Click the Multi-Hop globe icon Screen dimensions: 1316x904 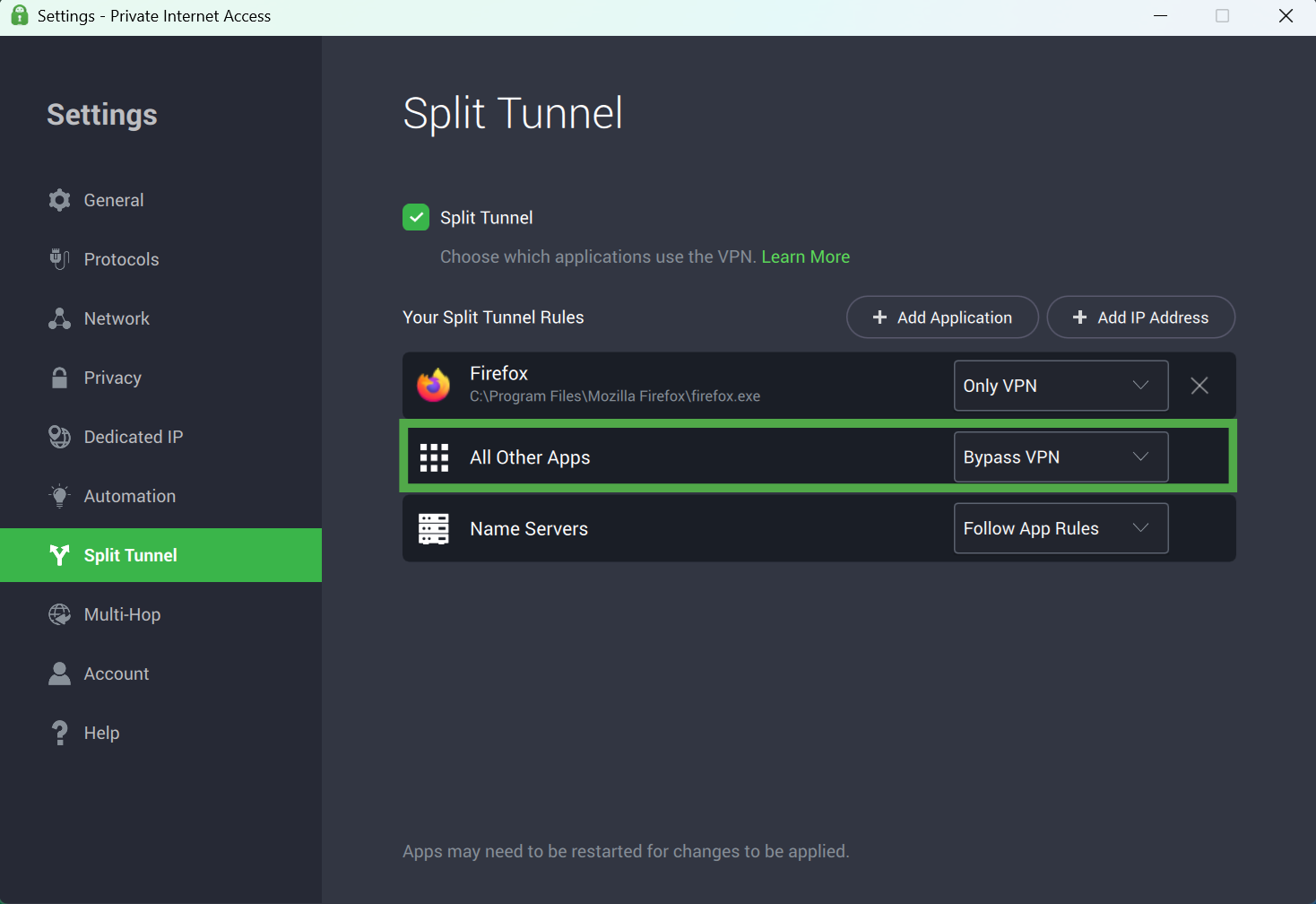59,614
